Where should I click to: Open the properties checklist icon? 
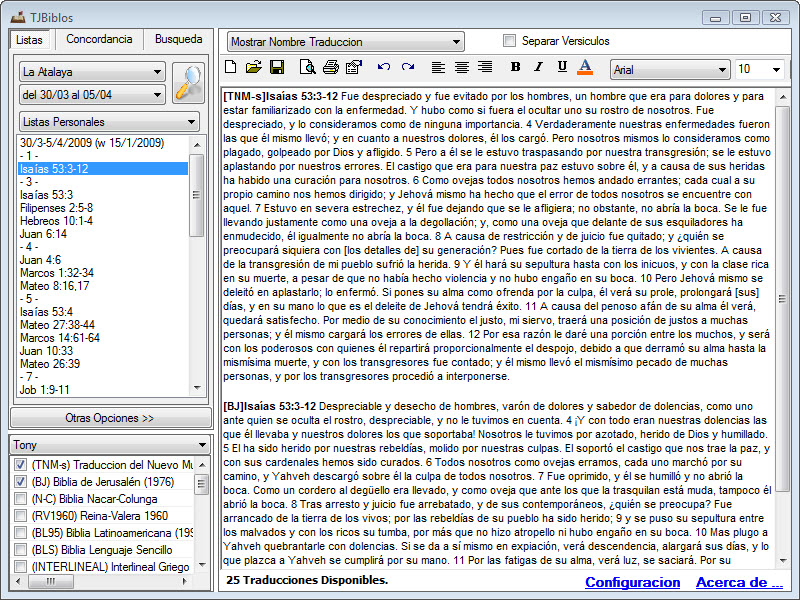(354, 67)
